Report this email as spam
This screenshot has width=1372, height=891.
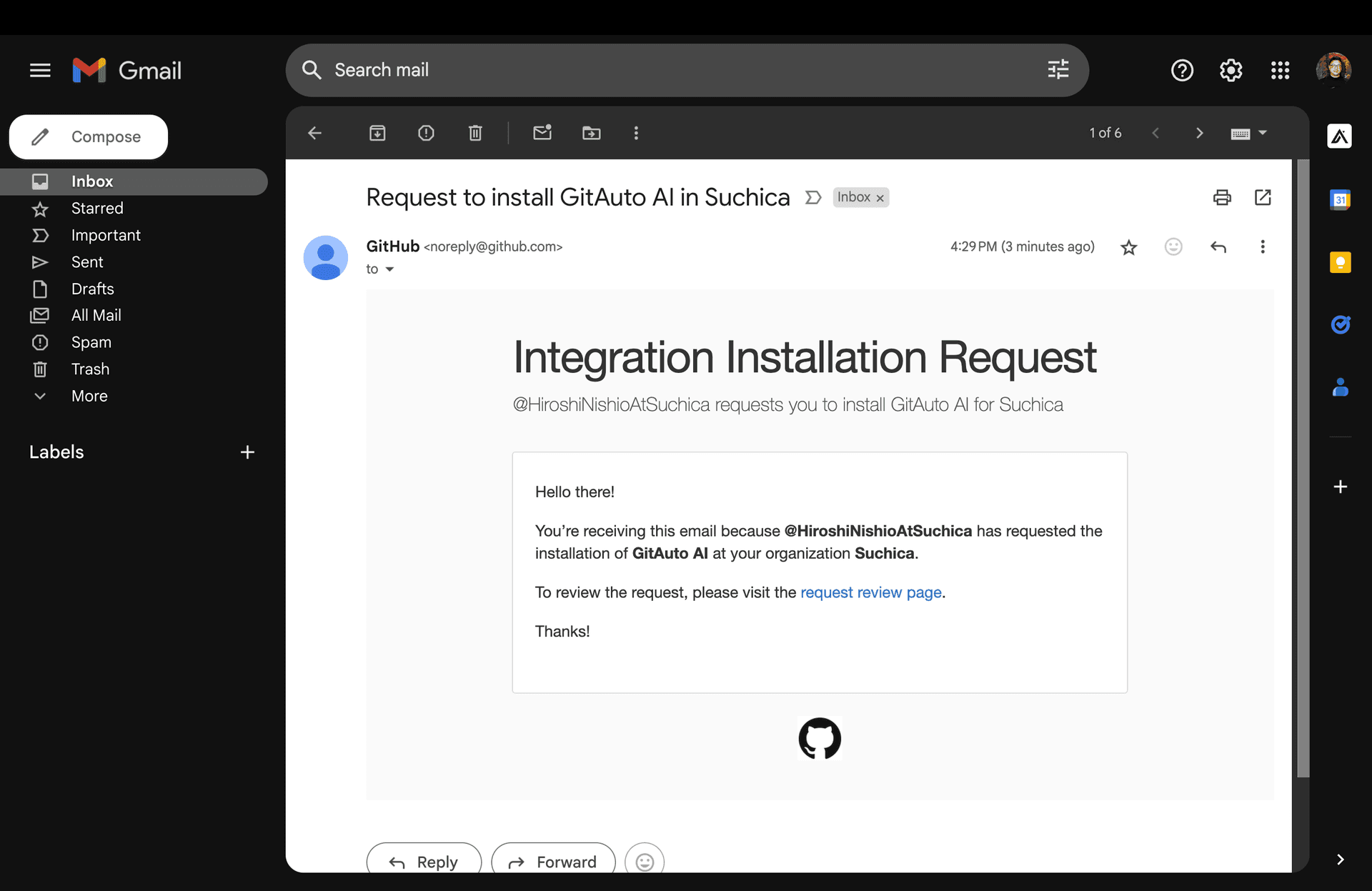coord(426,133)
